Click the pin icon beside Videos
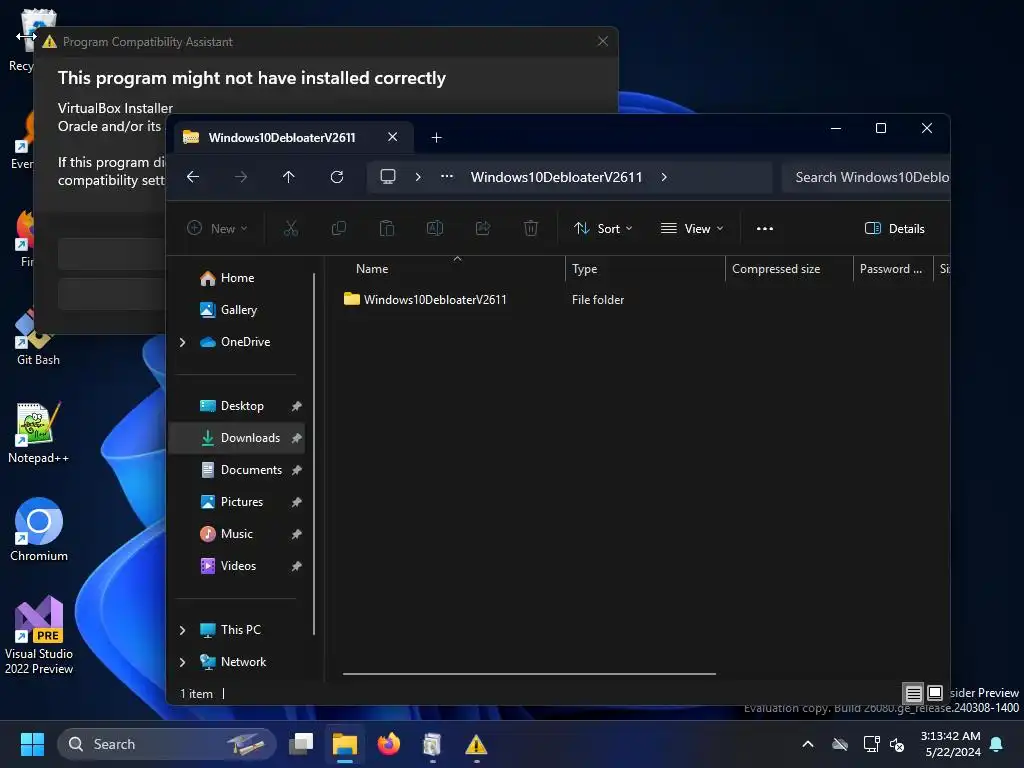1024x768 pixels. (296, 566)
